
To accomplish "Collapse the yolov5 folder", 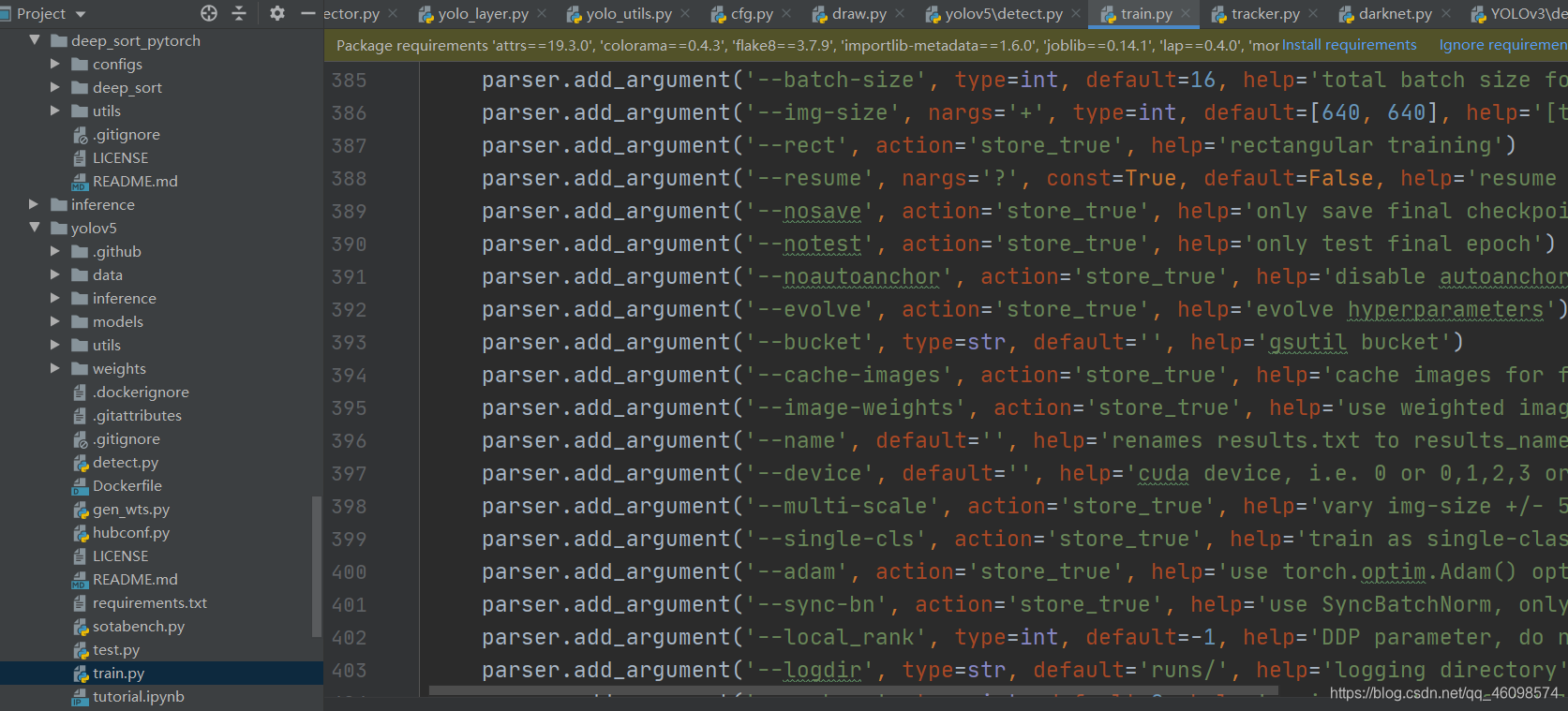I will pos(35,228).
